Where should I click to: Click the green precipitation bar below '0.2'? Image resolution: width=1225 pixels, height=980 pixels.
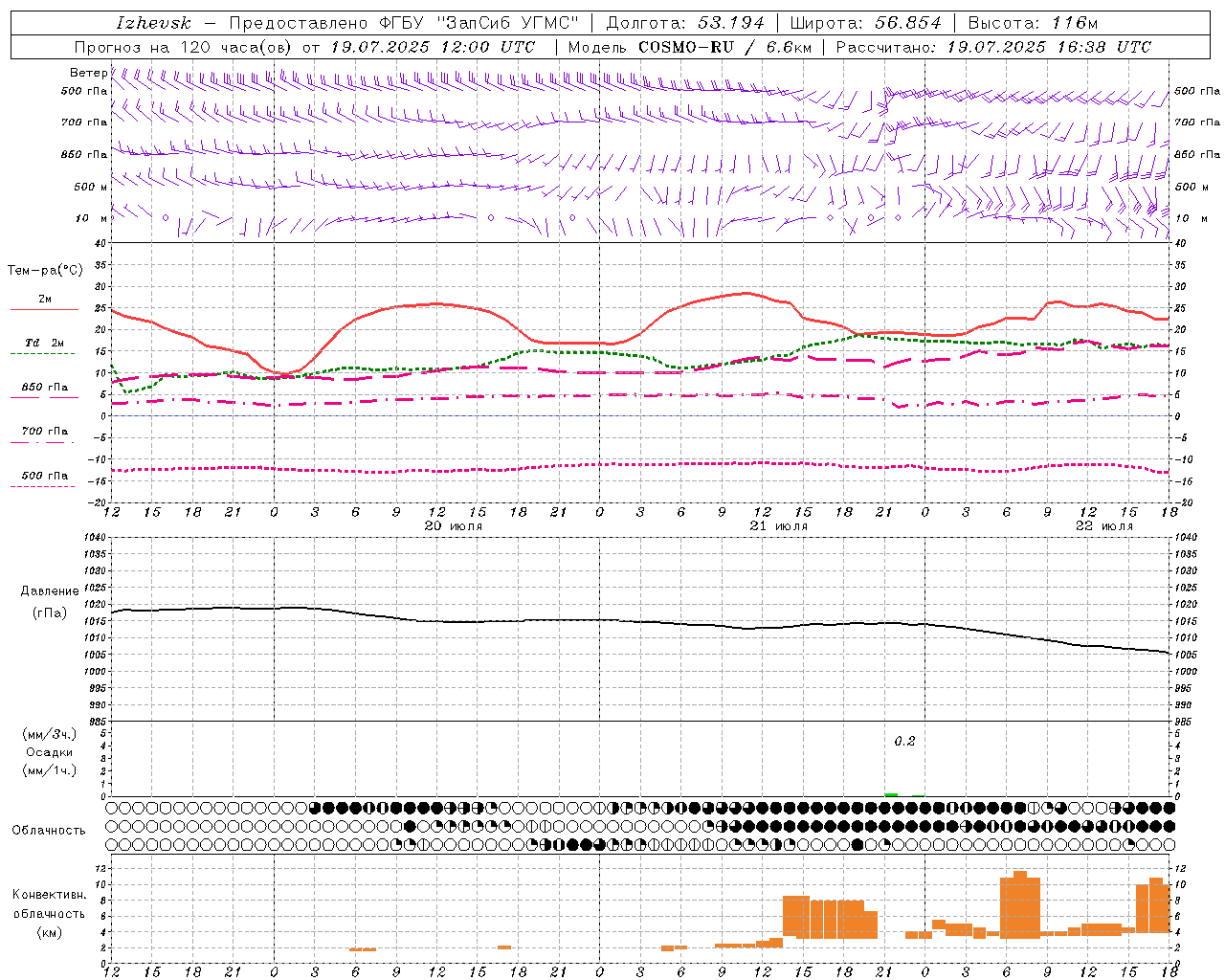click(891, 794)
